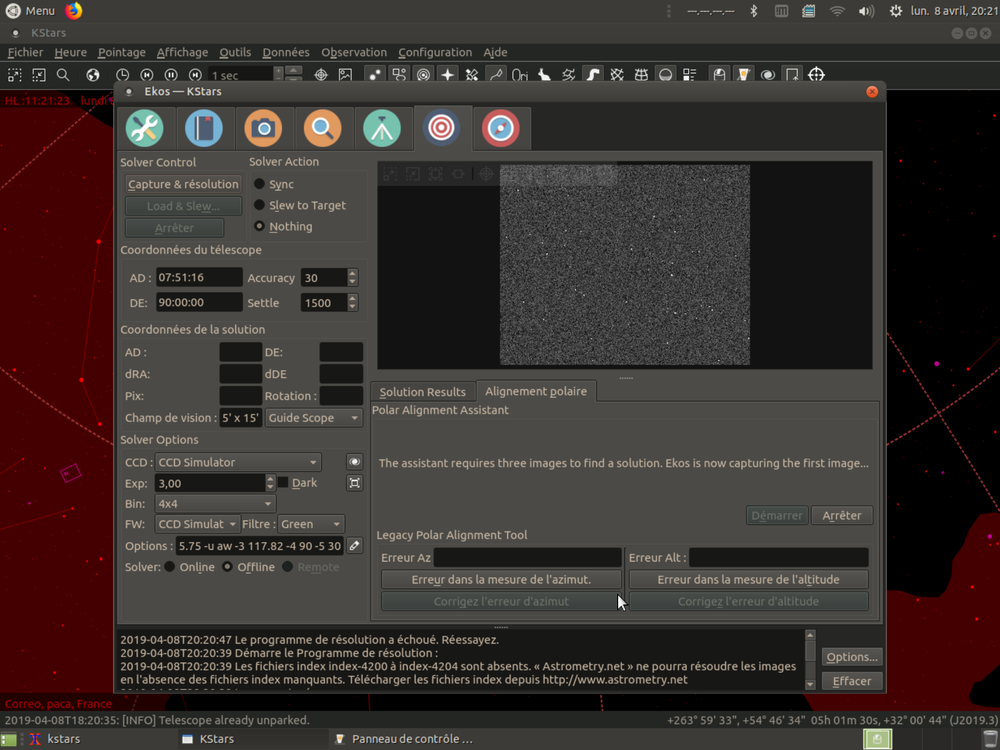This screenshot has width=1000, height=750.
Task: Step the clock forward one time step
Action: pos(195,75)
